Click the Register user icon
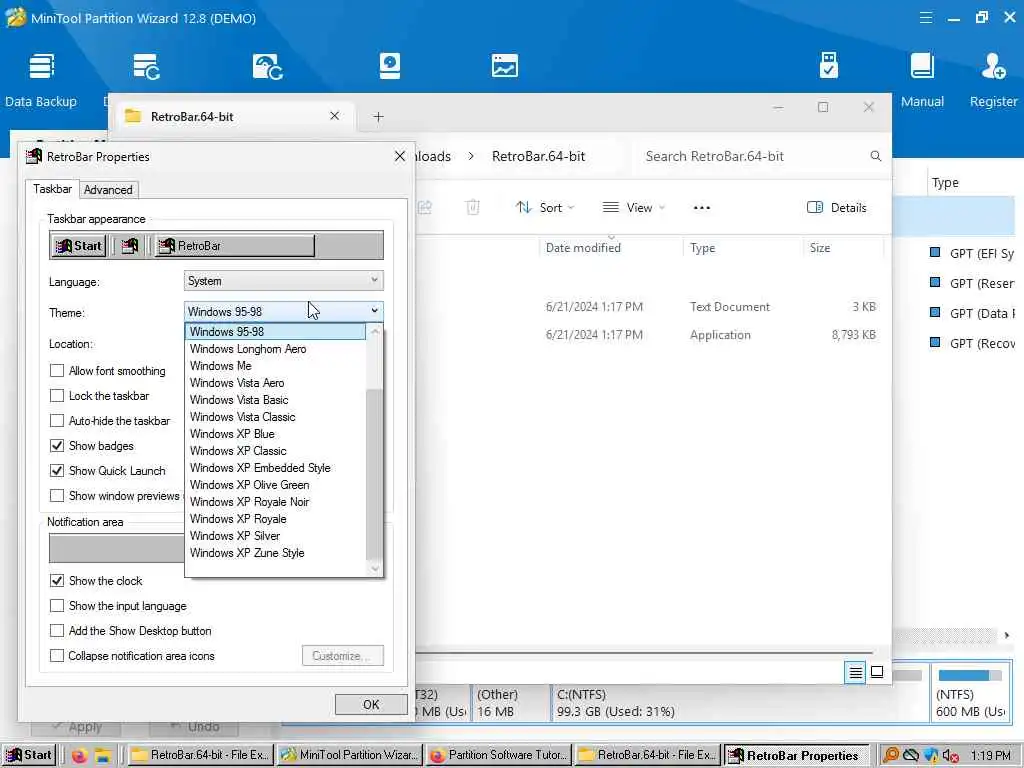 993,66
